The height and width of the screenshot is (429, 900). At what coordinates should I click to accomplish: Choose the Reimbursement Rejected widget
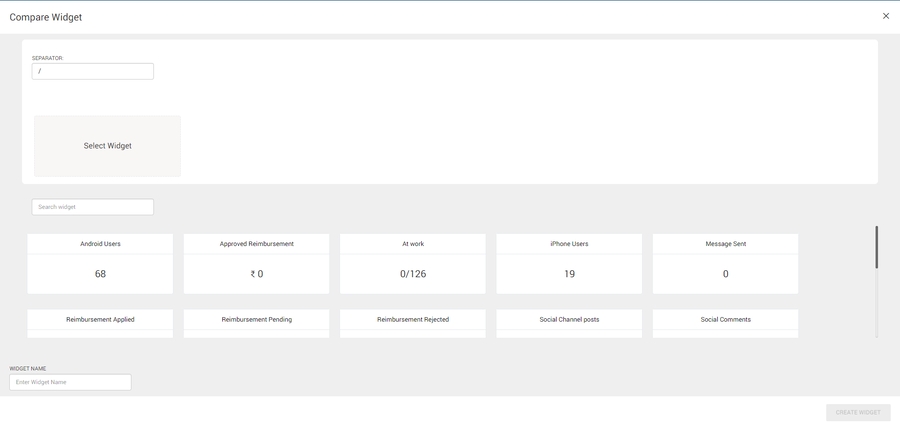click(412, 322)
